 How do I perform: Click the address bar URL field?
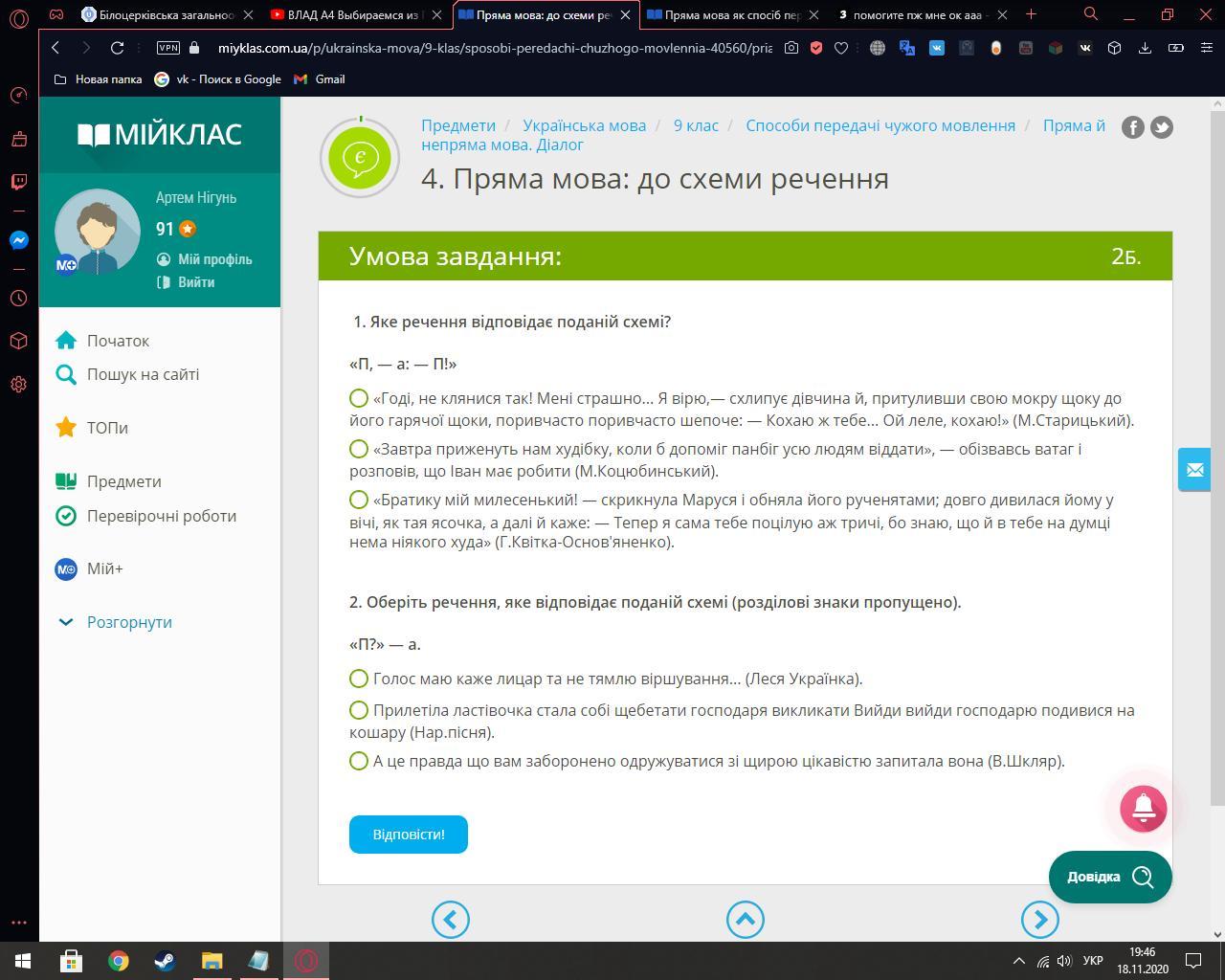(x=494, y=48)
